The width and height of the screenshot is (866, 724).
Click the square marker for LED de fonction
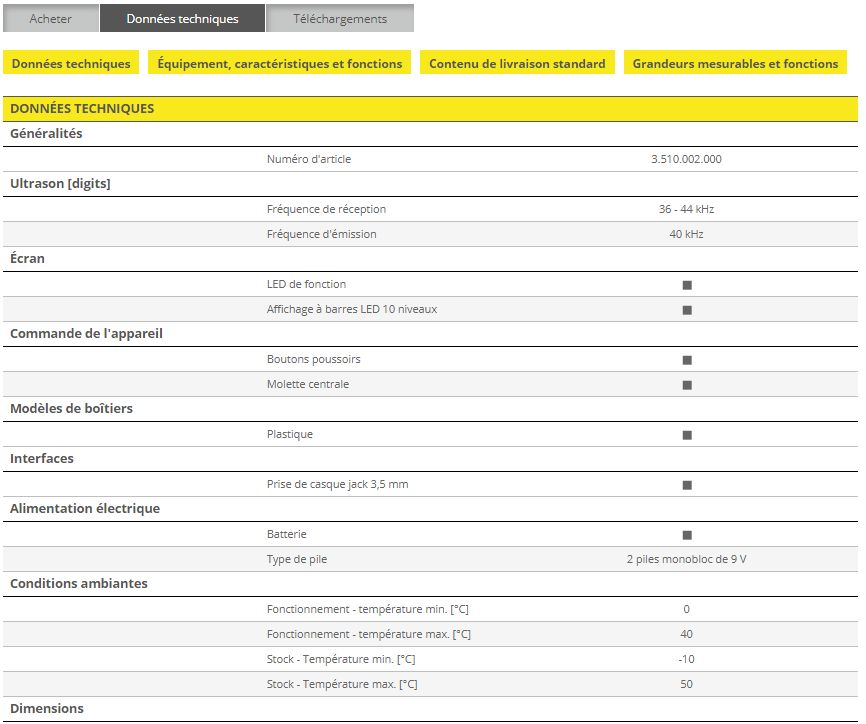pyautogui.click(x=686, y=285)
